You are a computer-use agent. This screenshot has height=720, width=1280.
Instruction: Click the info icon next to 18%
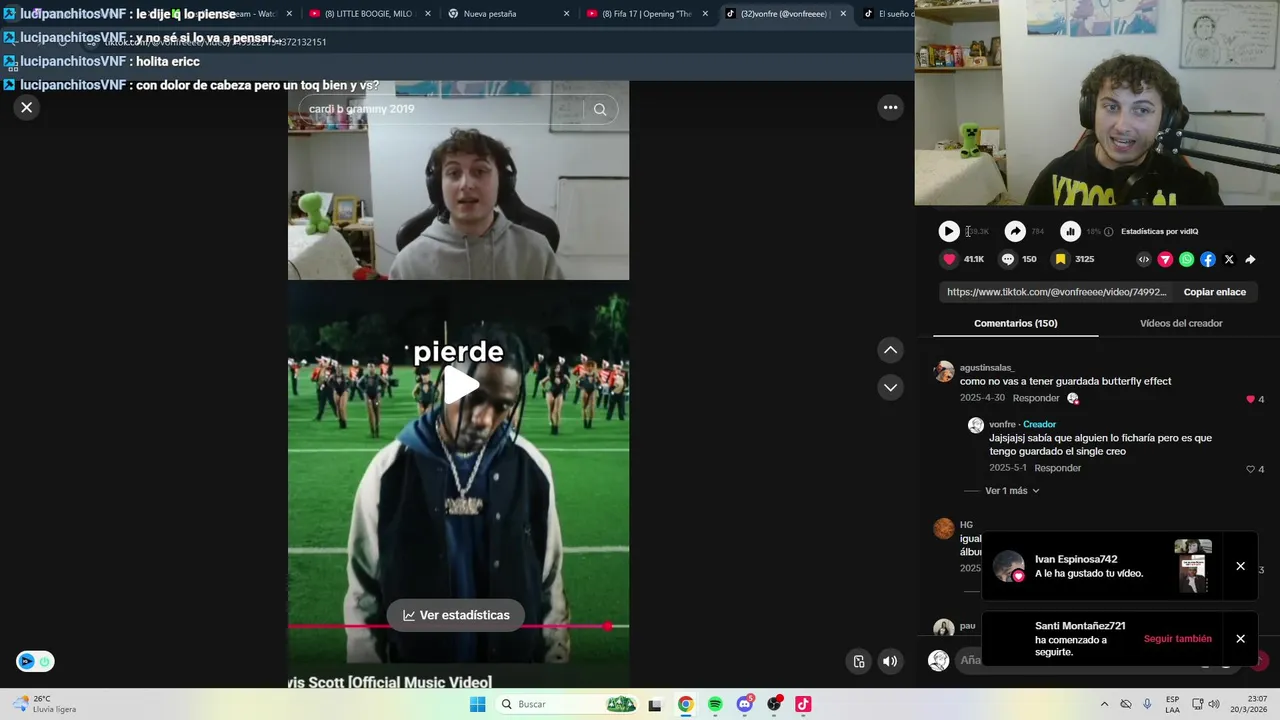click(1108, 232)
